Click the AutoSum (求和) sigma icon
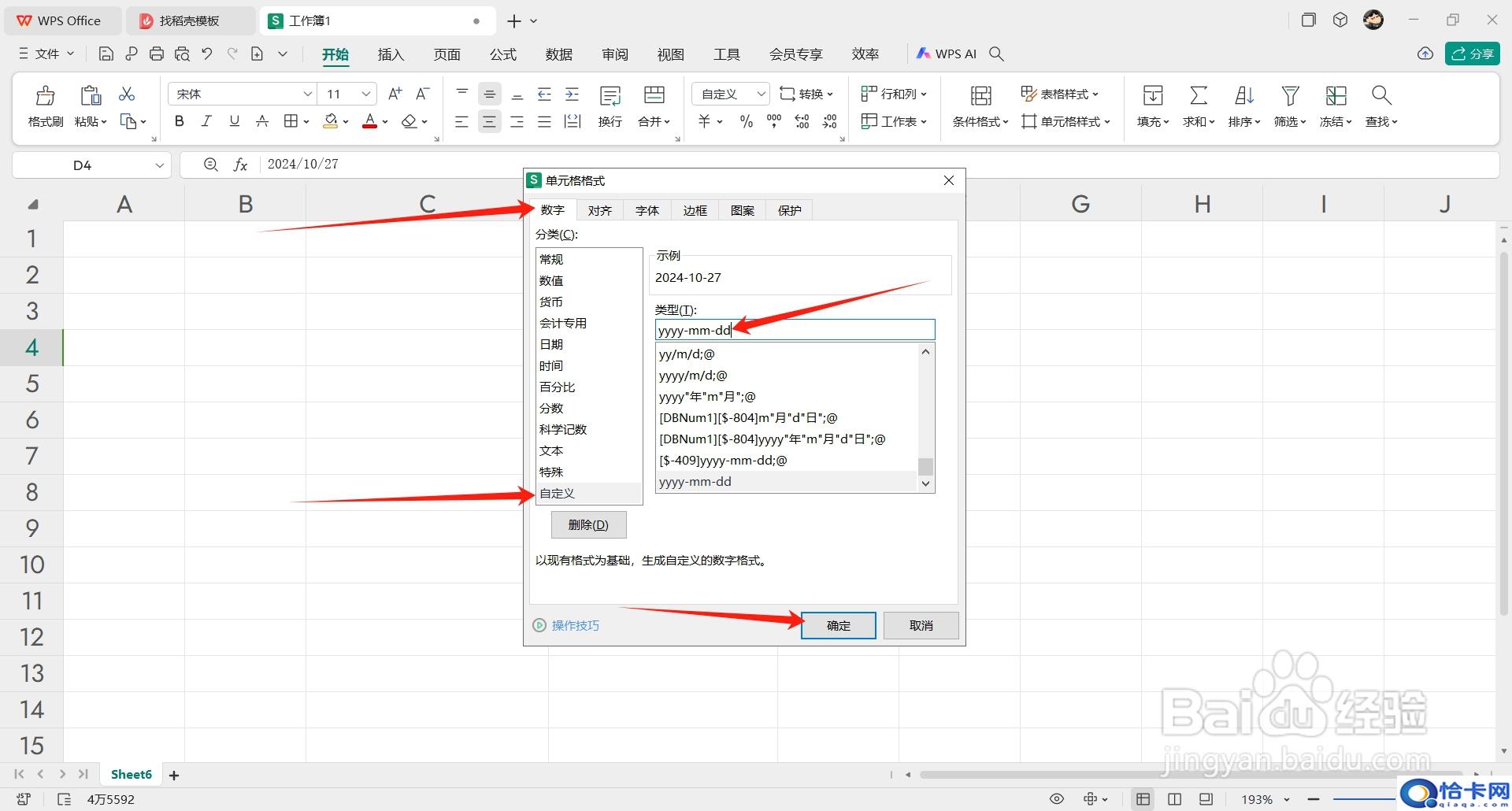This screenshot has height=811, width=1512. (x=1199, y=96)
